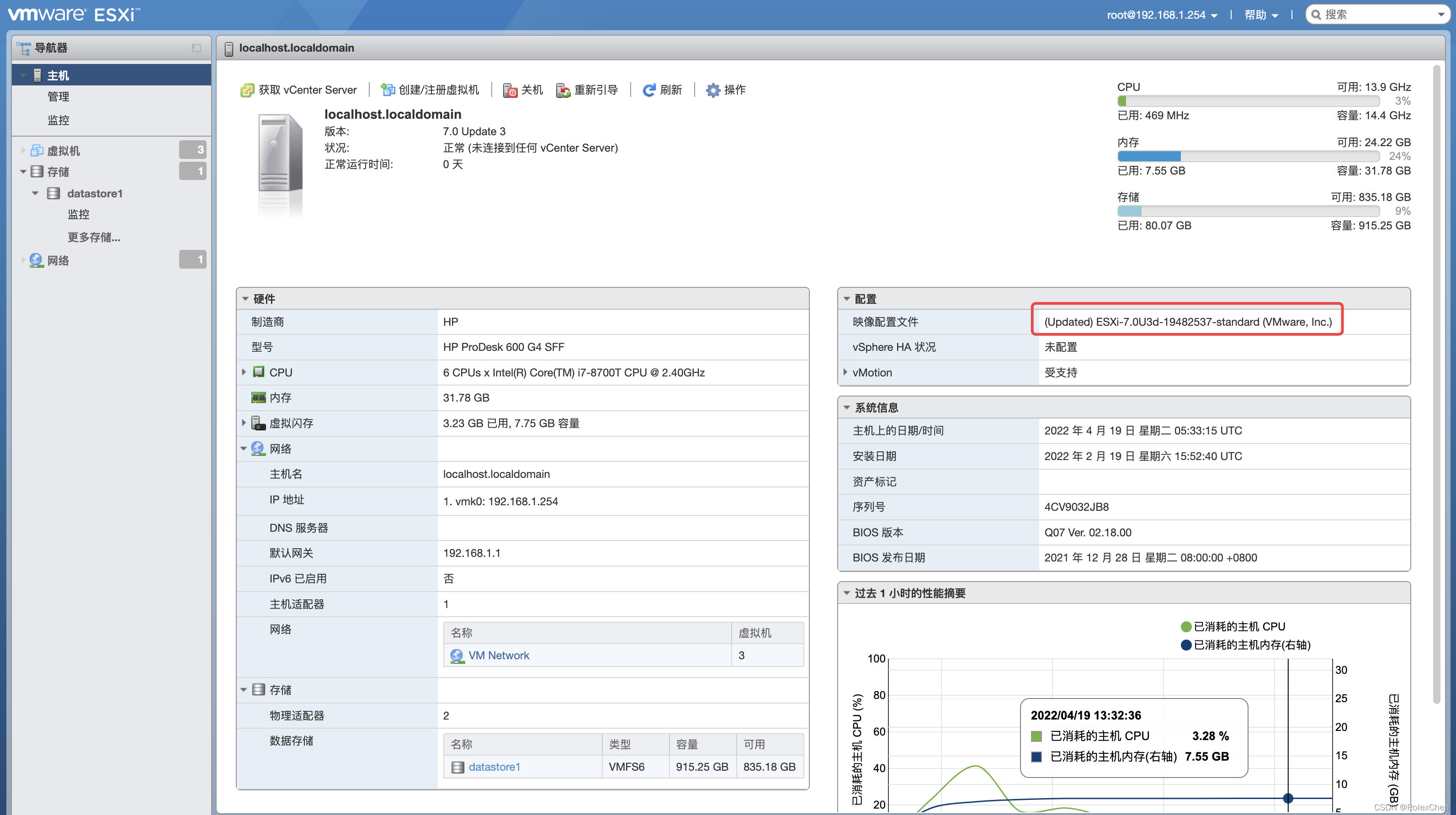
Task: Click the Reboot host icon
Action: tap(563, 90)
